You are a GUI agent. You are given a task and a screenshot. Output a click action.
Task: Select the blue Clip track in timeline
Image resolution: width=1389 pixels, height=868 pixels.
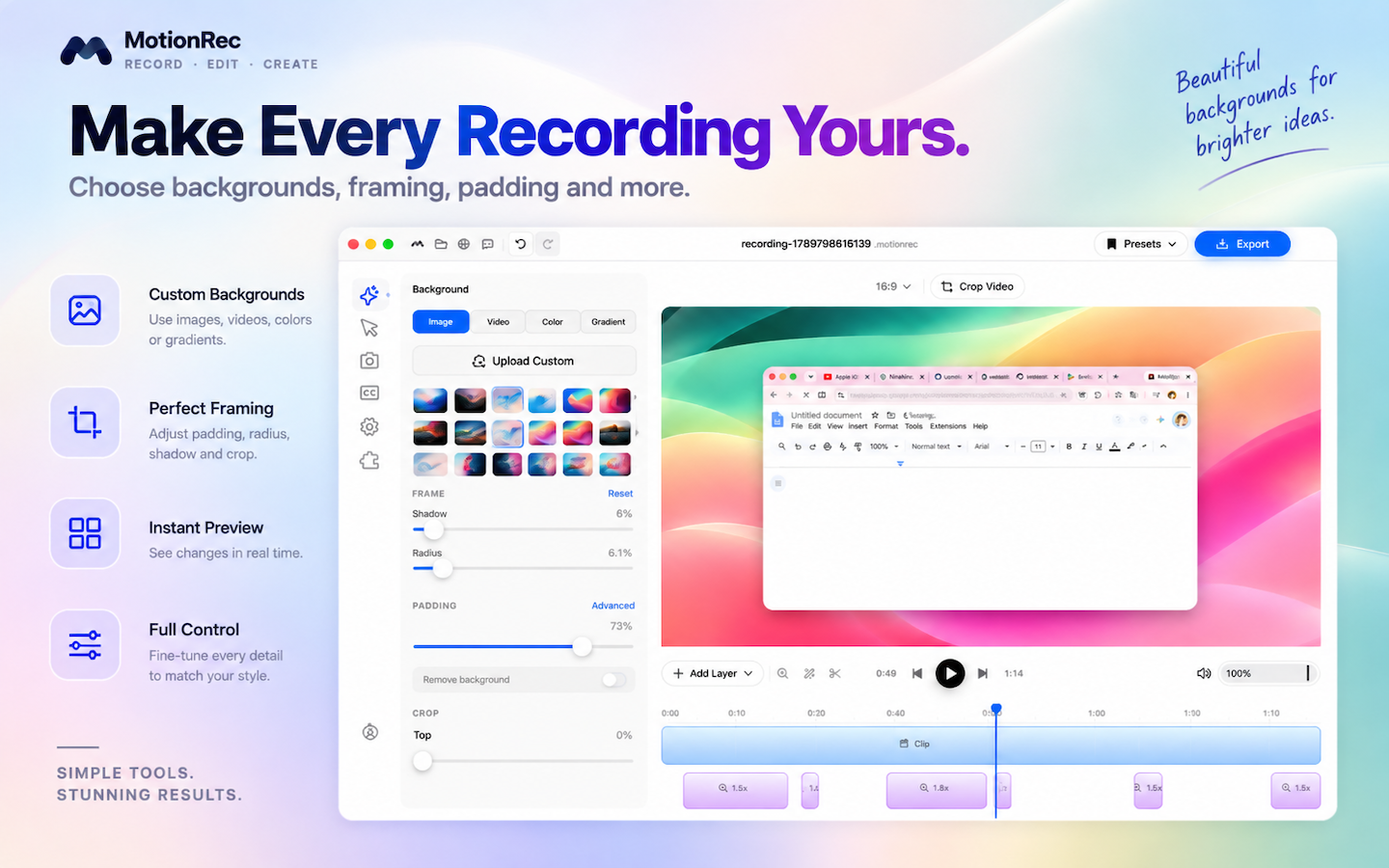[x=991, y=746]
